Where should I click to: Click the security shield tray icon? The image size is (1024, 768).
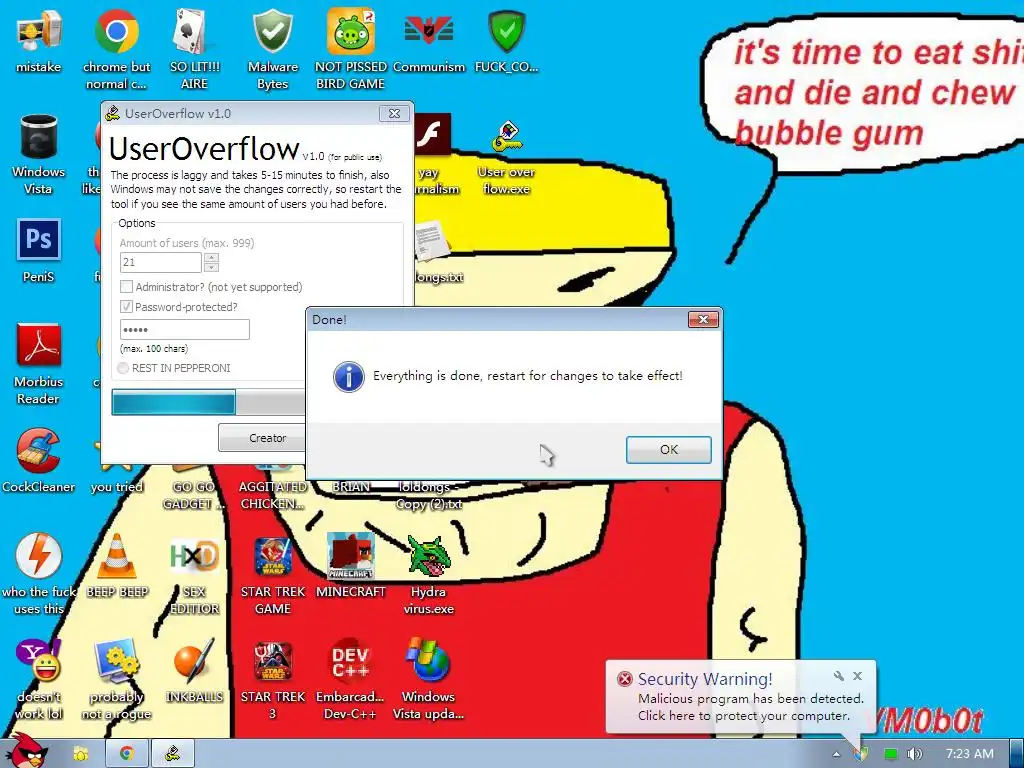862,754
